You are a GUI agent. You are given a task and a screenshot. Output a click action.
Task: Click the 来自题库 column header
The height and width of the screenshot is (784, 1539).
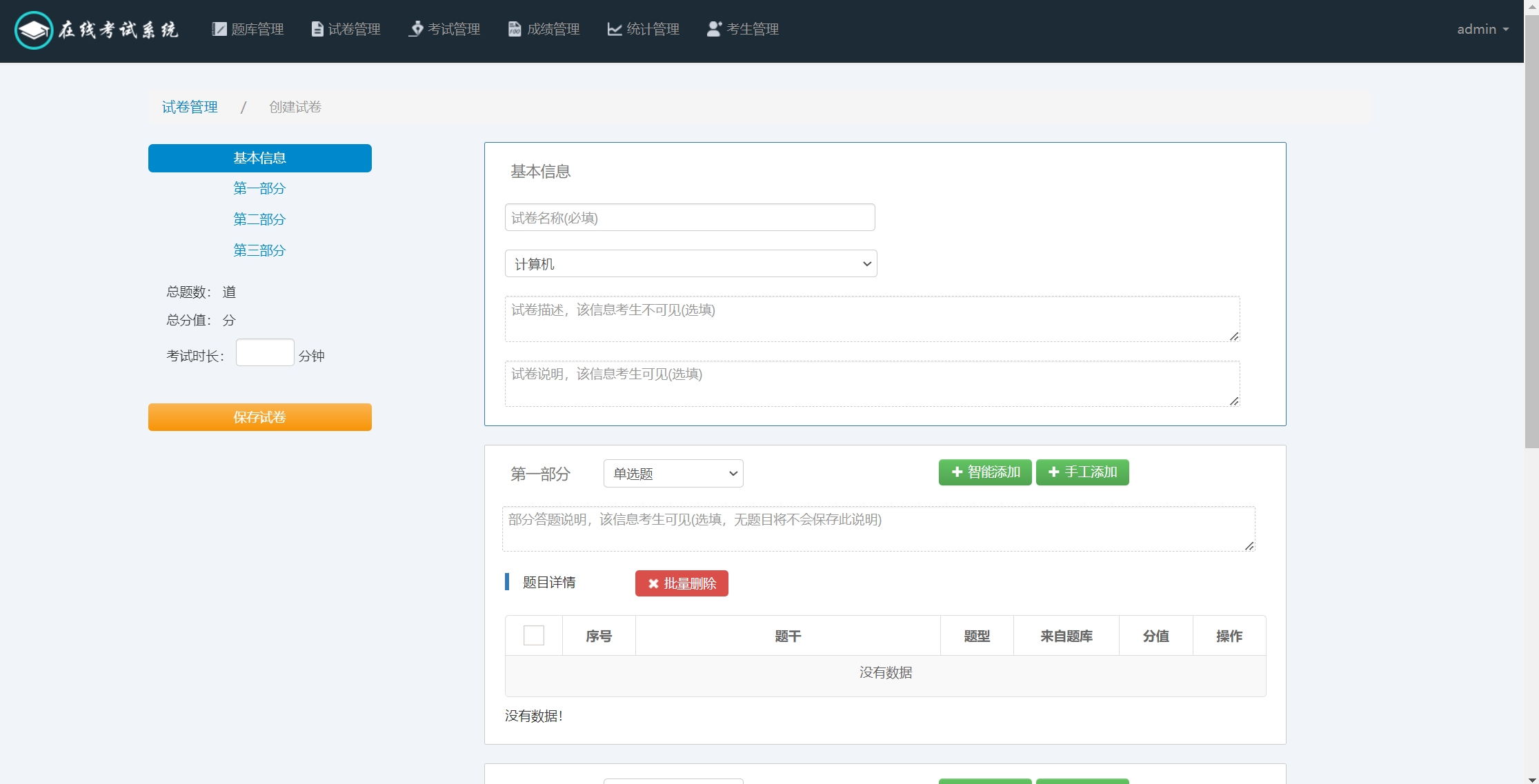pos(1066,636)
